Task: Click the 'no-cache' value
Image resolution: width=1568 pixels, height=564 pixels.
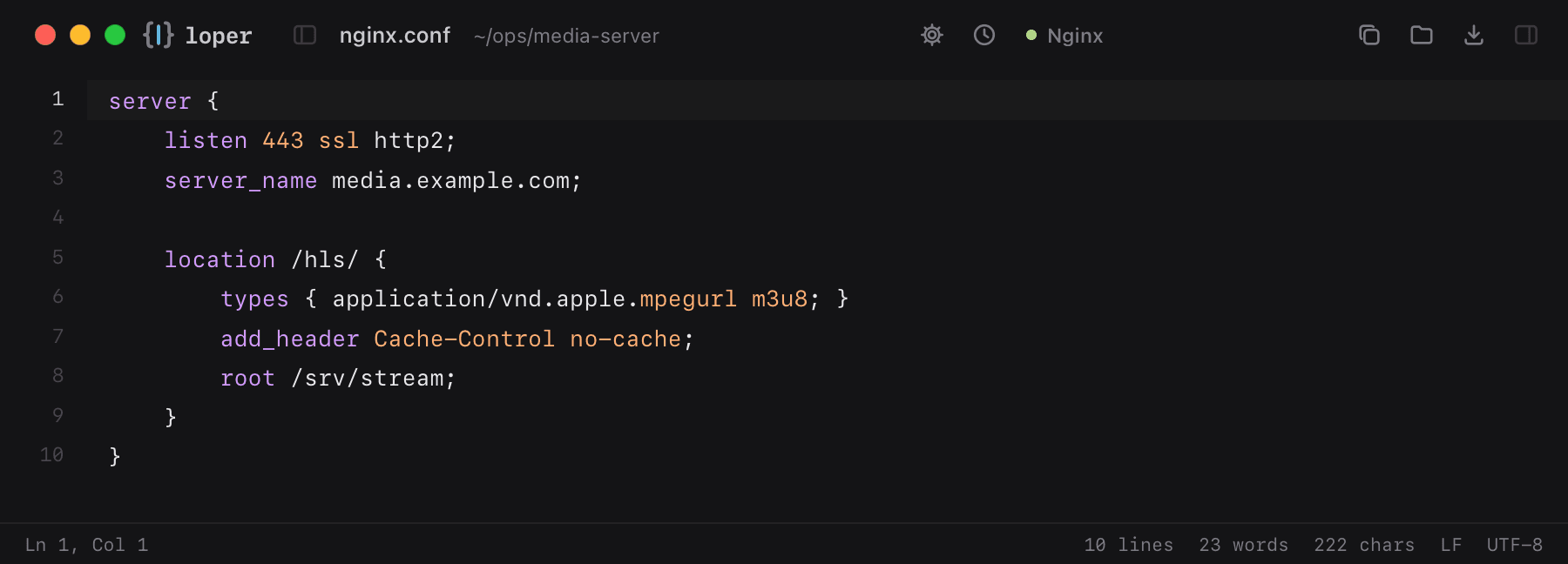Action: coord(625,339)
